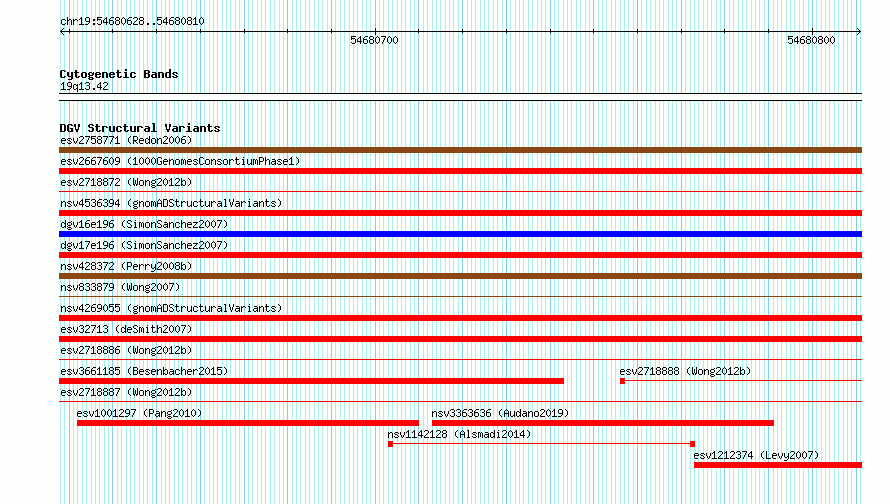Open variant esv3661185 (Besenbacher2015)
This screenshot has width=890, height=504.
(144, 371)
